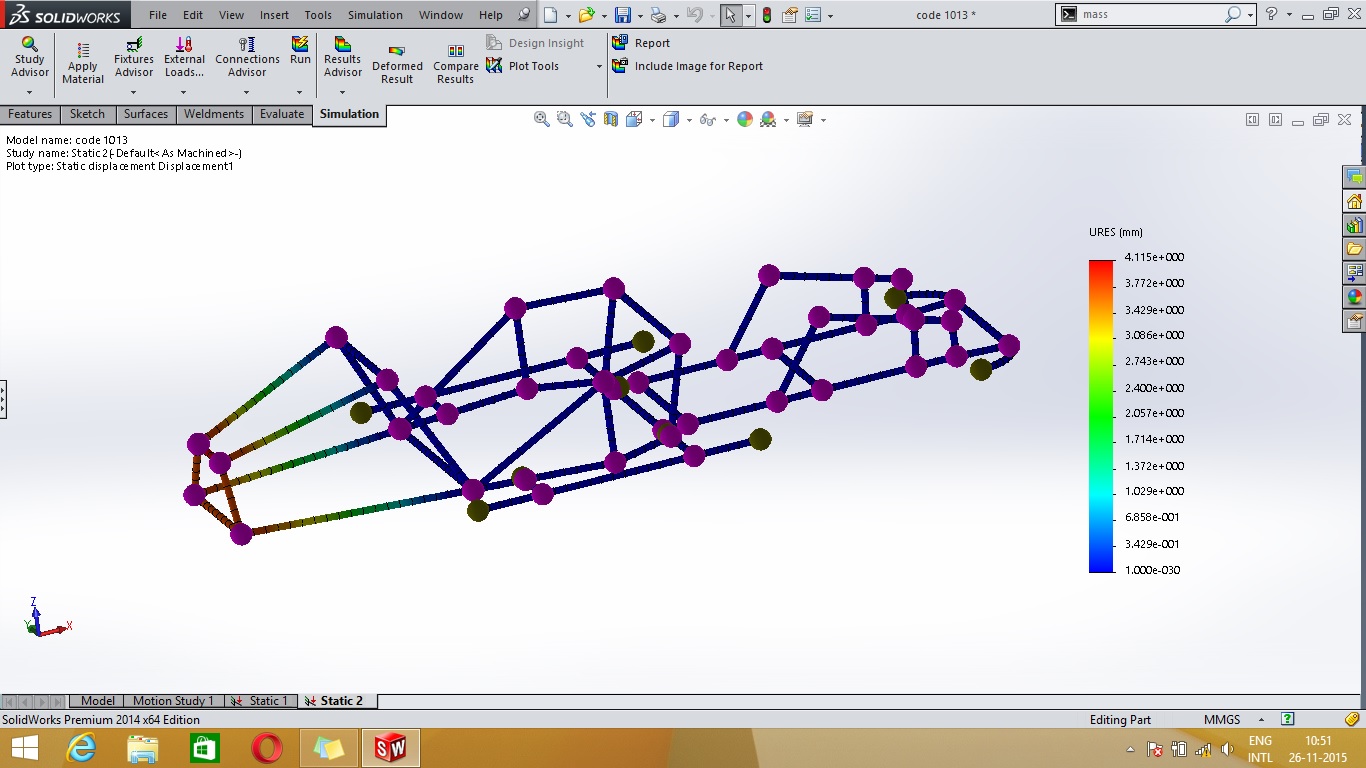Click Zoom to Fit in viewport toolbar

(x=541, y=119)
